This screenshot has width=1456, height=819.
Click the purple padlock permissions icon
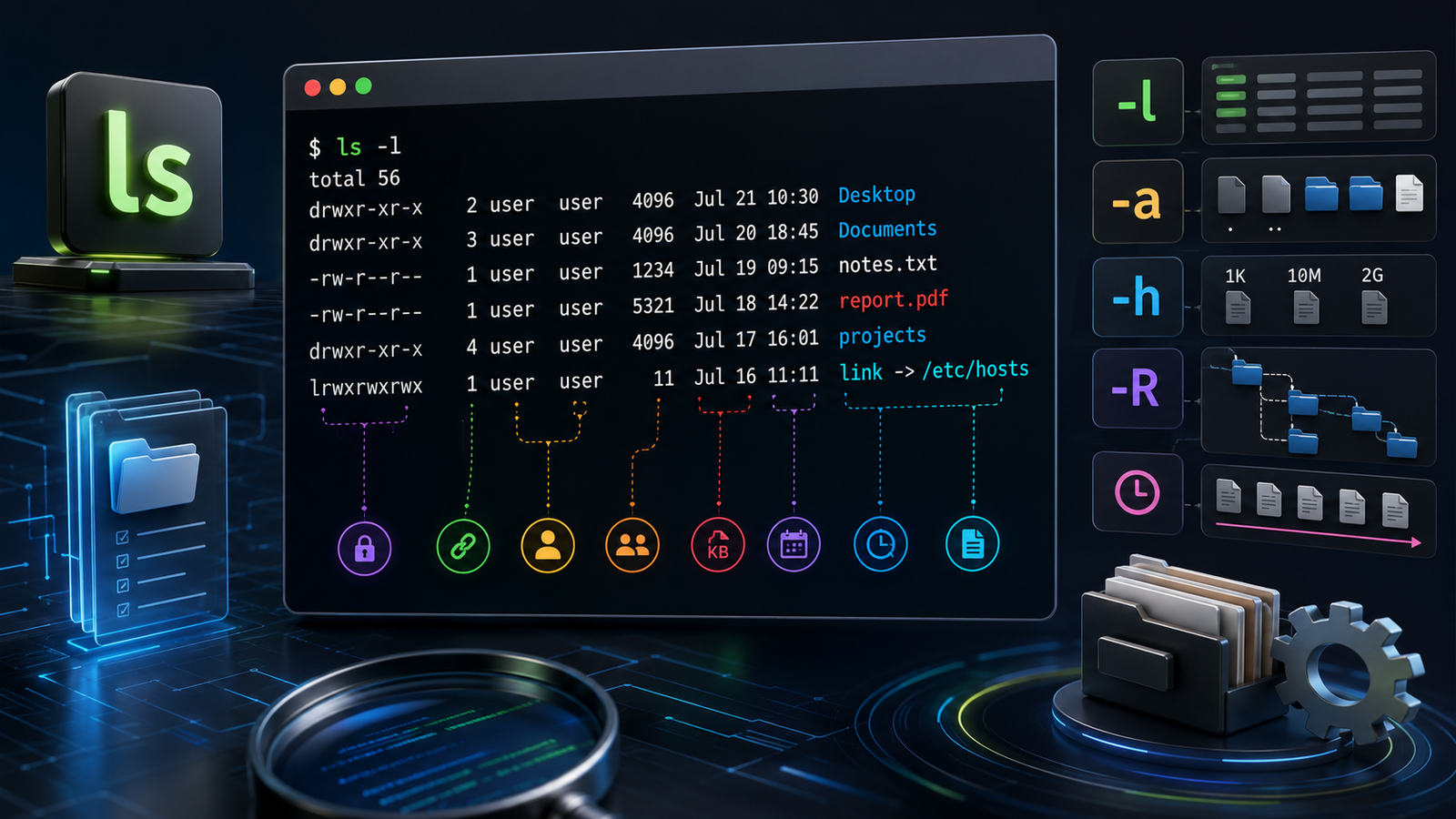365,548
